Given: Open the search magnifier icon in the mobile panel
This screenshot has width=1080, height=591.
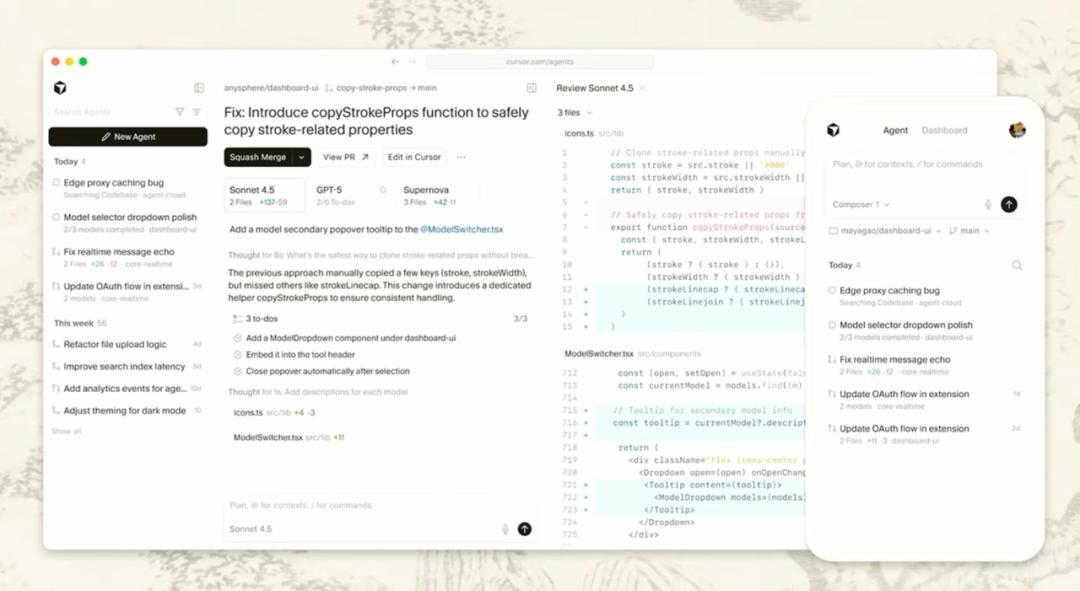Looking at the screenshot, I should coord(1017,265).
